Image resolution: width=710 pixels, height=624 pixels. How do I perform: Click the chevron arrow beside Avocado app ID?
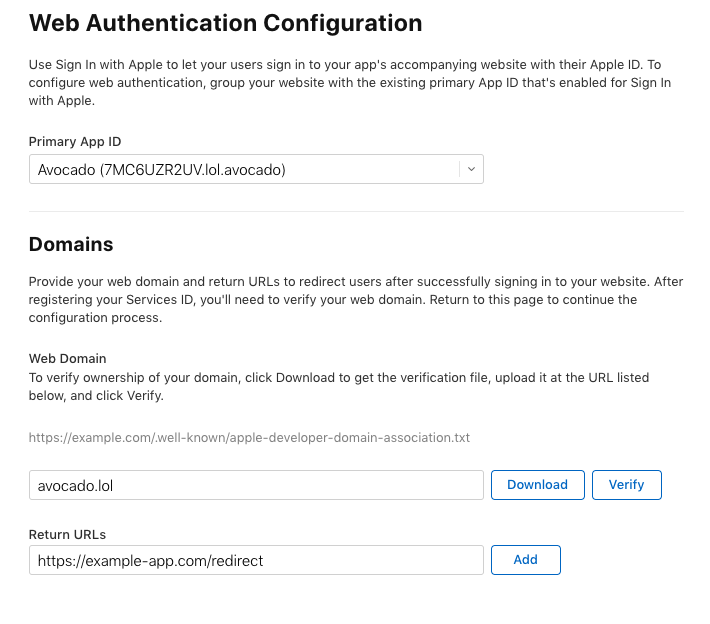pos(471,169)
